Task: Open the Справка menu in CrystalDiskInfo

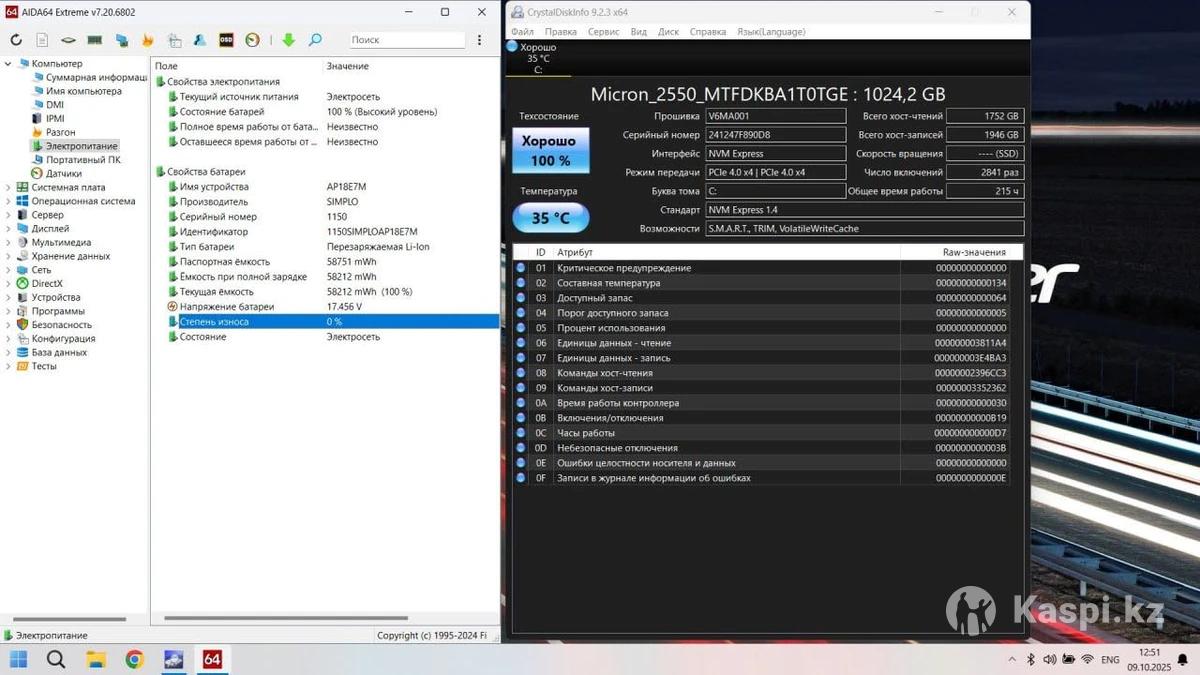Action: click(x=708, y=32)
